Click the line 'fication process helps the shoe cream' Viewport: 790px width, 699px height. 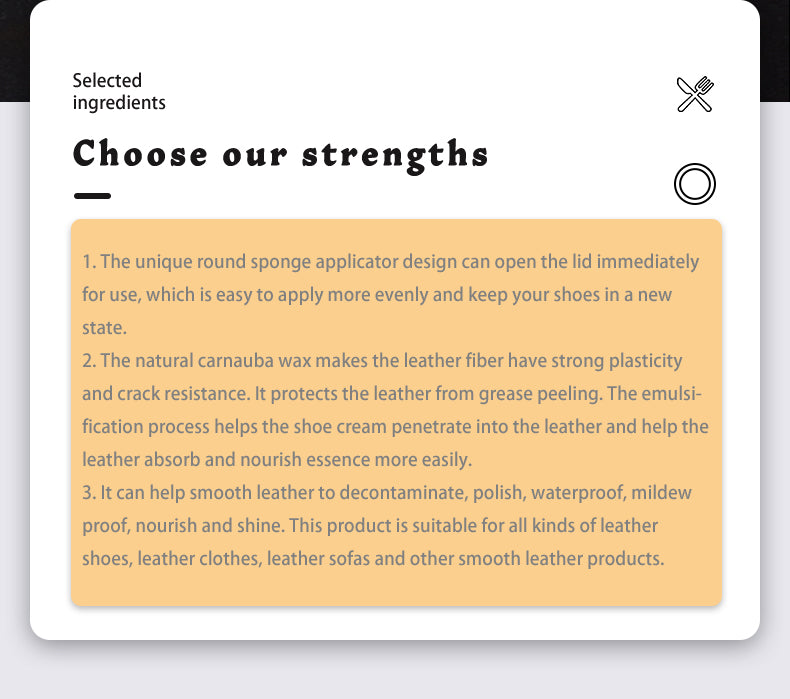395,426
